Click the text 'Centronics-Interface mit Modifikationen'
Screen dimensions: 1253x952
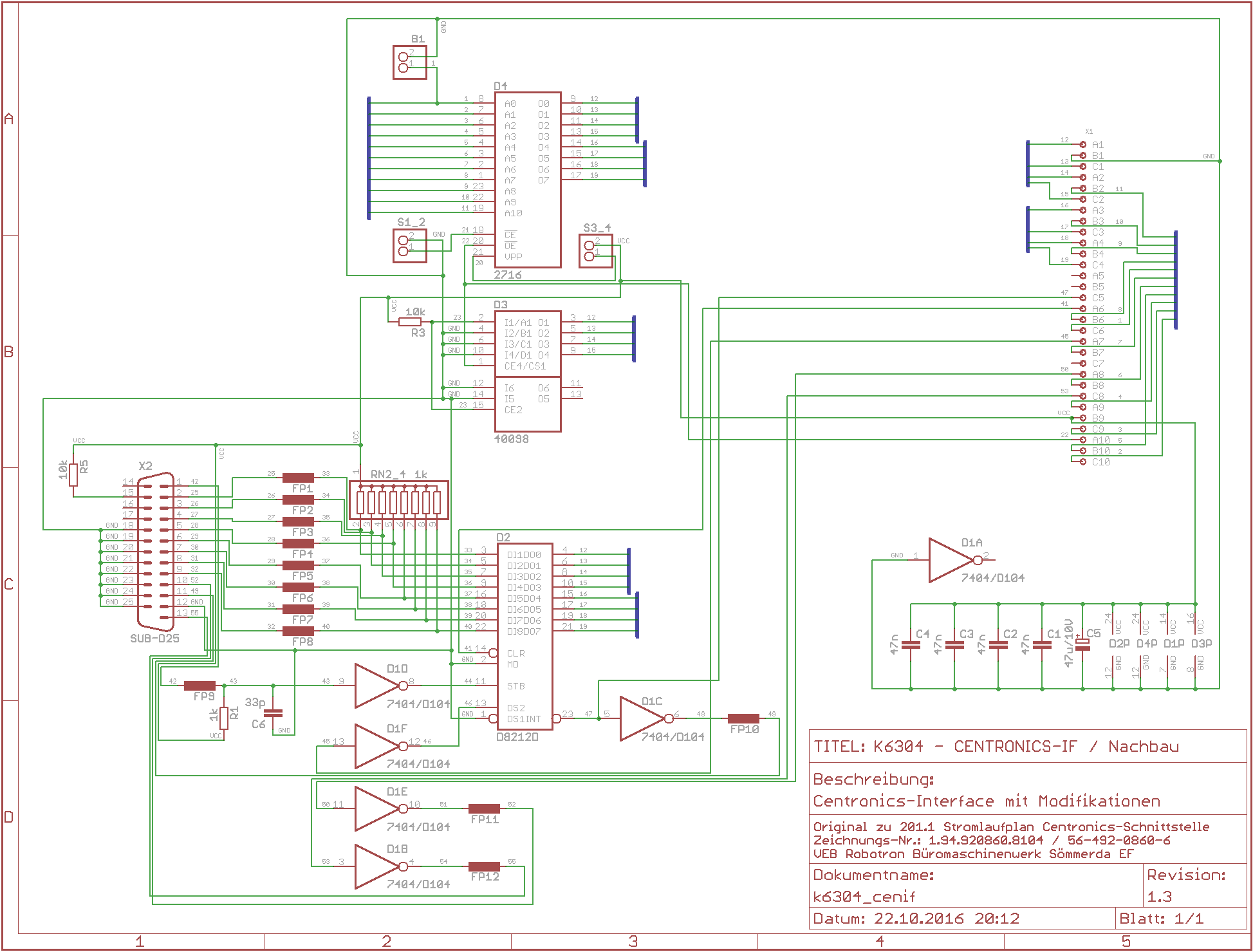[987, 801]
